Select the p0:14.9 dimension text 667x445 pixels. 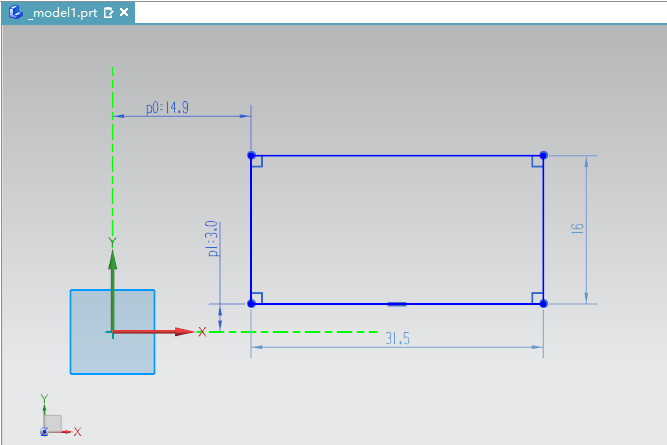168,108
